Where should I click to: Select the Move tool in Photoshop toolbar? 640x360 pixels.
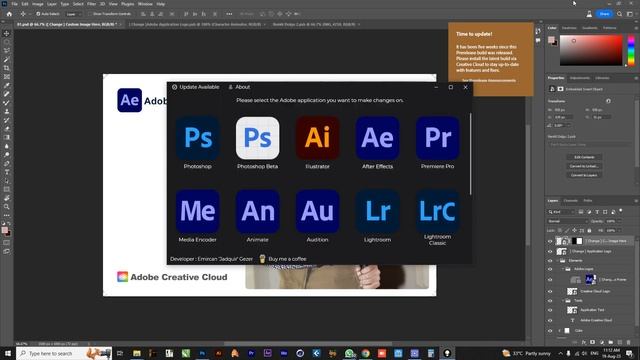pos(7,33)
